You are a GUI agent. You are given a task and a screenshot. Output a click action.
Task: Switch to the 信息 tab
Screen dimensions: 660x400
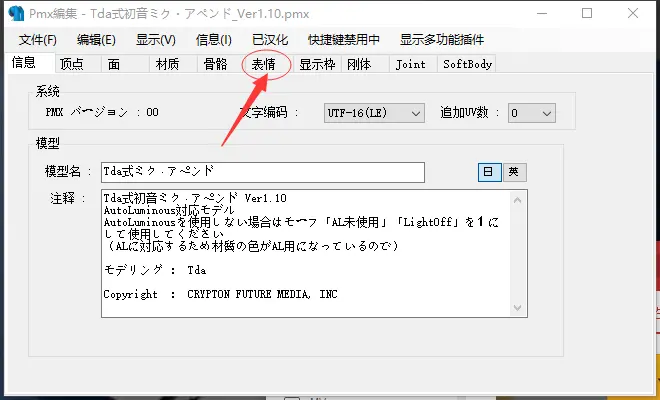pos(29,63)
